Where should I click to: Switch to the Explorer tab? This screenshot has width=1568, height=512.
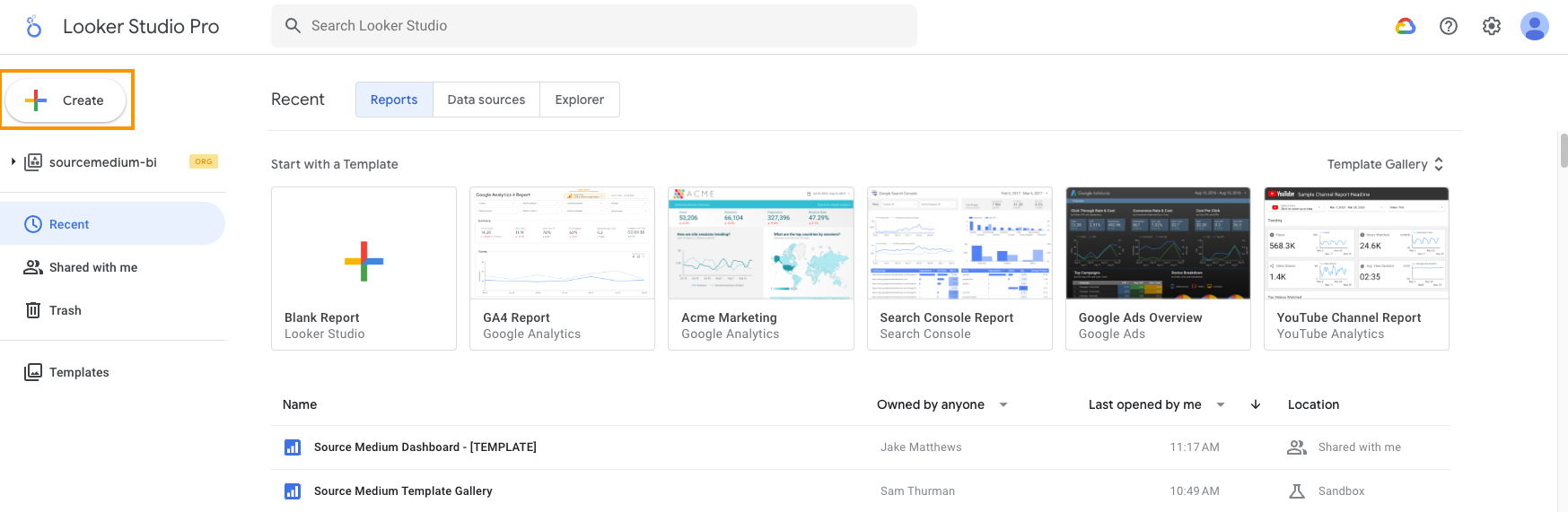point(580,100)
